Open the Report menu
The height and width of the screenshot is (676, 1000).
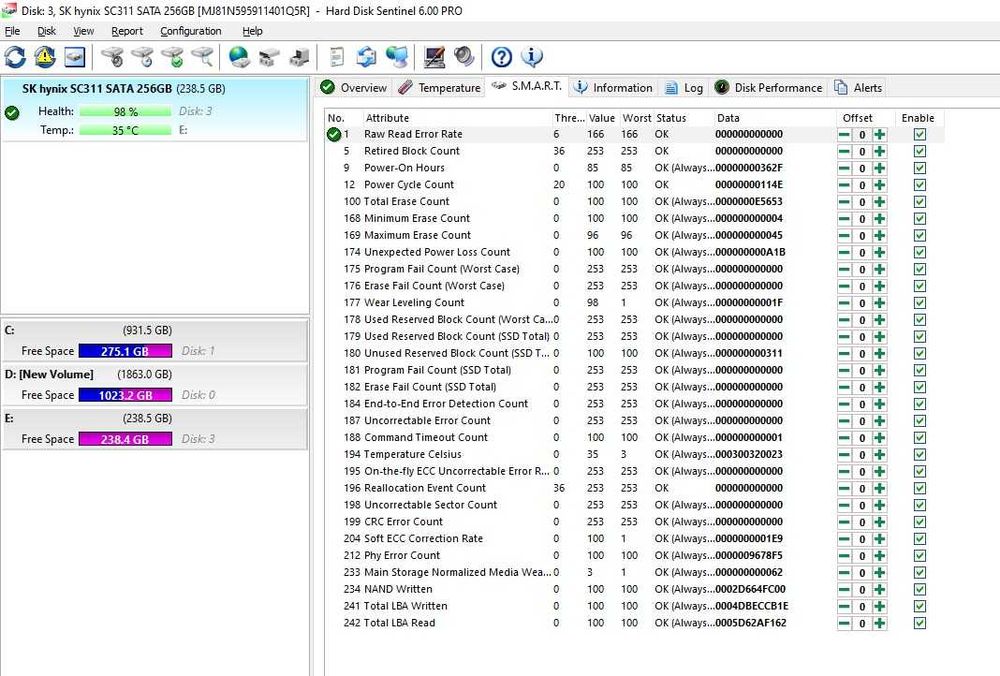127,31
